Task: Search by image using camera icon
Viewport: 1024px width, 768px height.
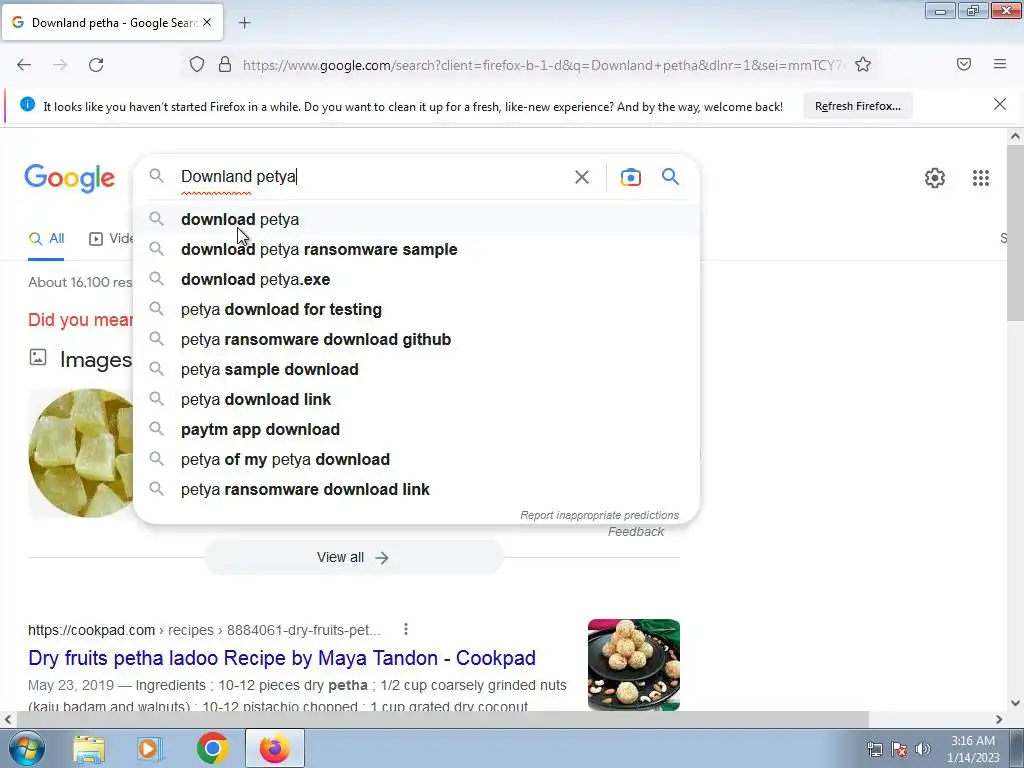Action: (630, 177)
